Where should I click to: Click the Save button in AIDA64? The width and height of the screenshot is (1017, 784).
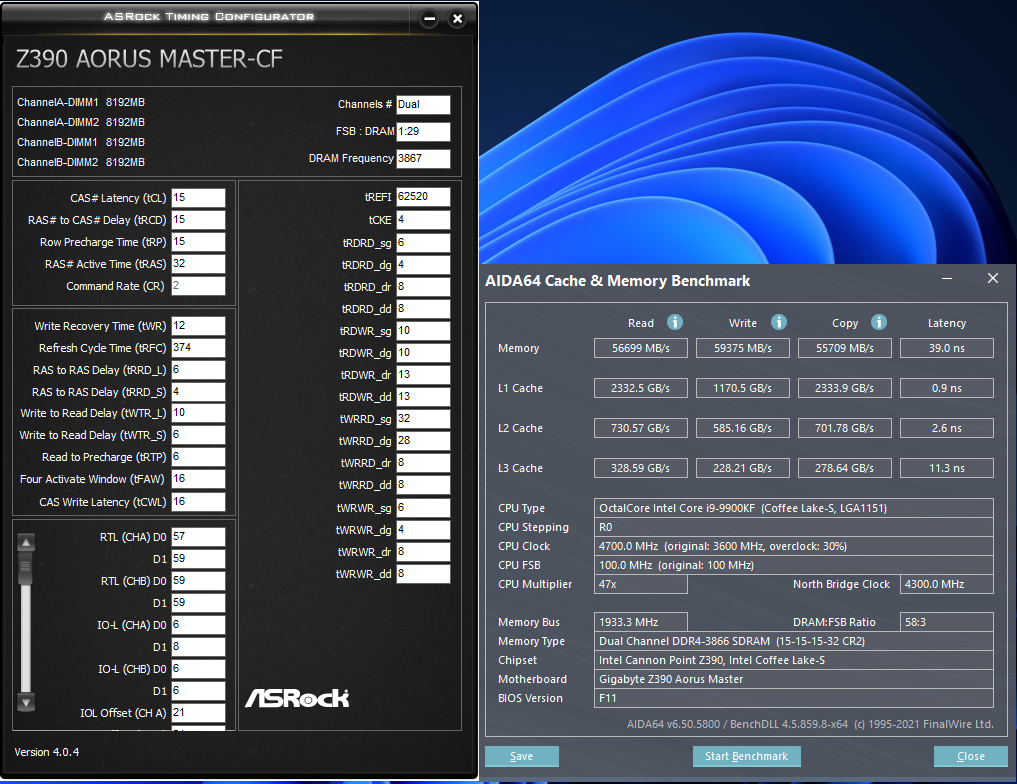(x=521, y=756)
